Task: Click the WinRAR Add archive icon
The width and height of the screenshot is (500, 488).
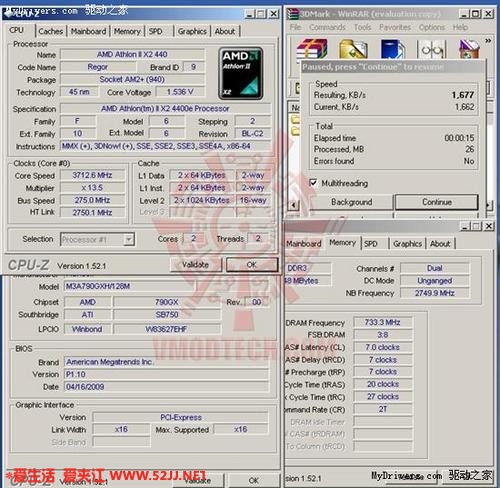Action: click(312, 49)
